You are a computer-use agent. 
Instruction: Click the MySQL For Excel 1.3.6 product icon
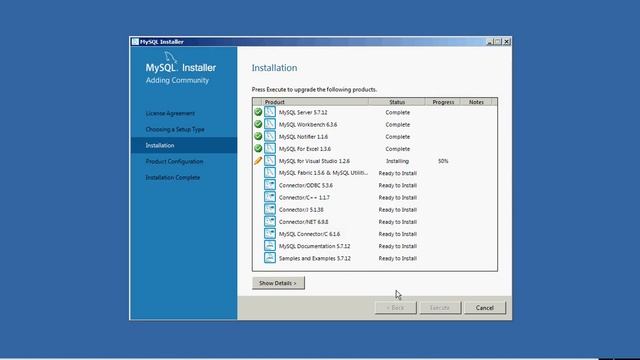[270, 149]
